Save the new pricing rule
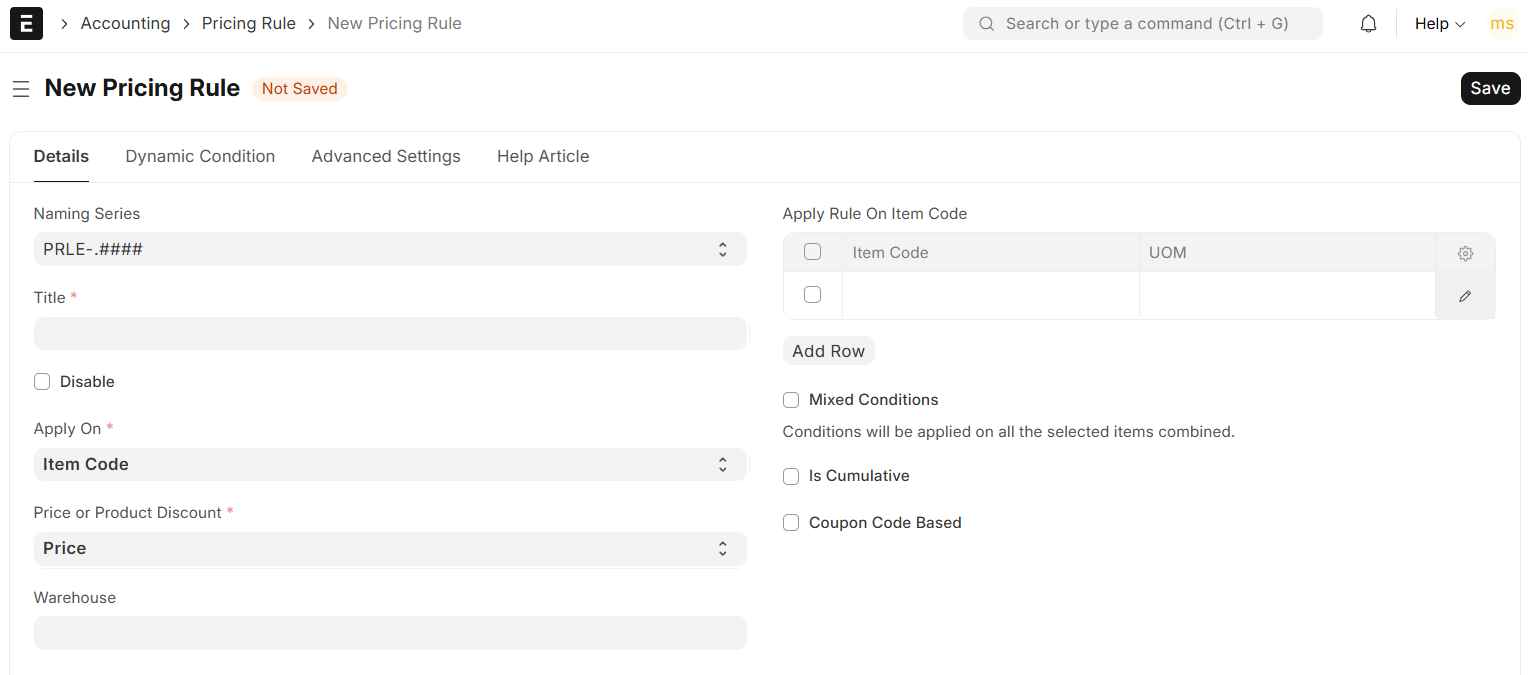Viewport: 1528px width, 675px height. pyautogui.click(x=1490, y=88)
